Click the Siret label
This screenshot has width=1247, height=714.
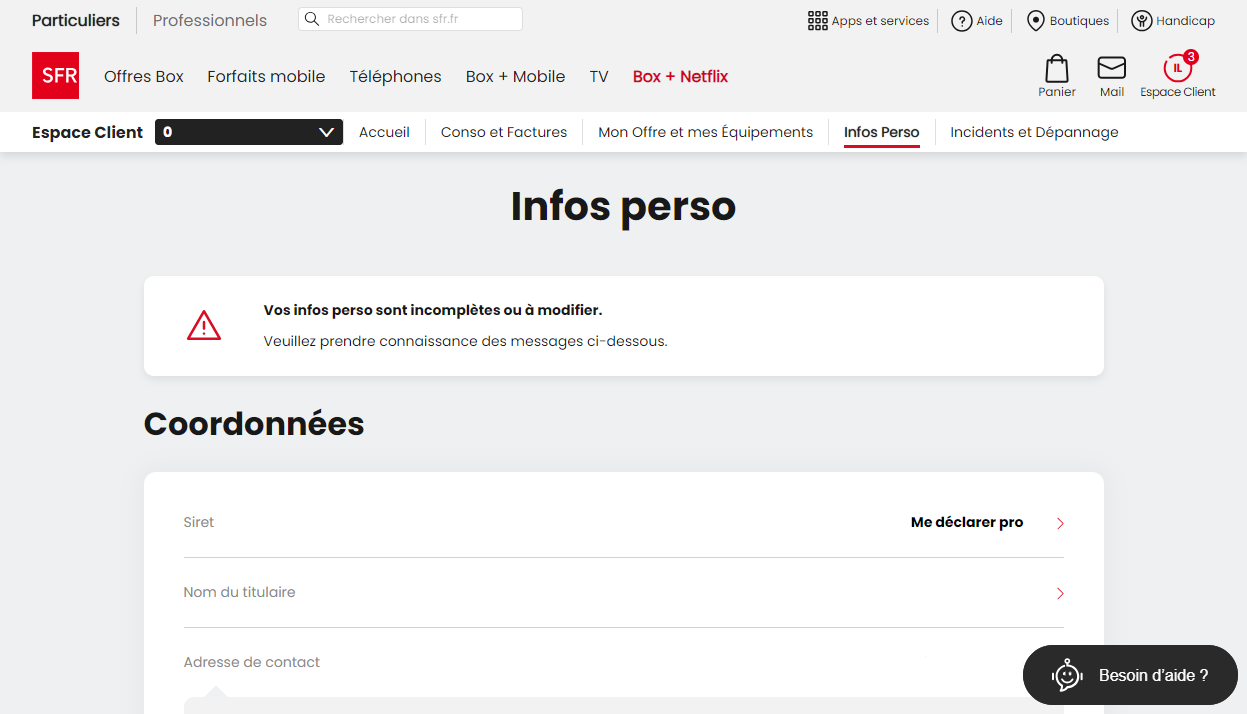[199, 522]
